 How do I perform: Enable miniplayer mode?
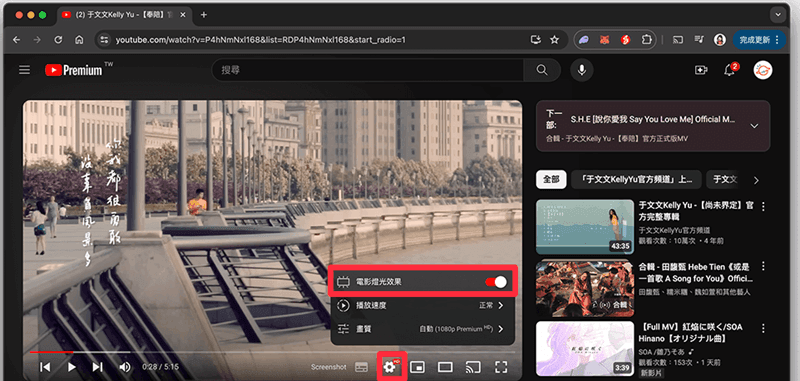(417, 367)
